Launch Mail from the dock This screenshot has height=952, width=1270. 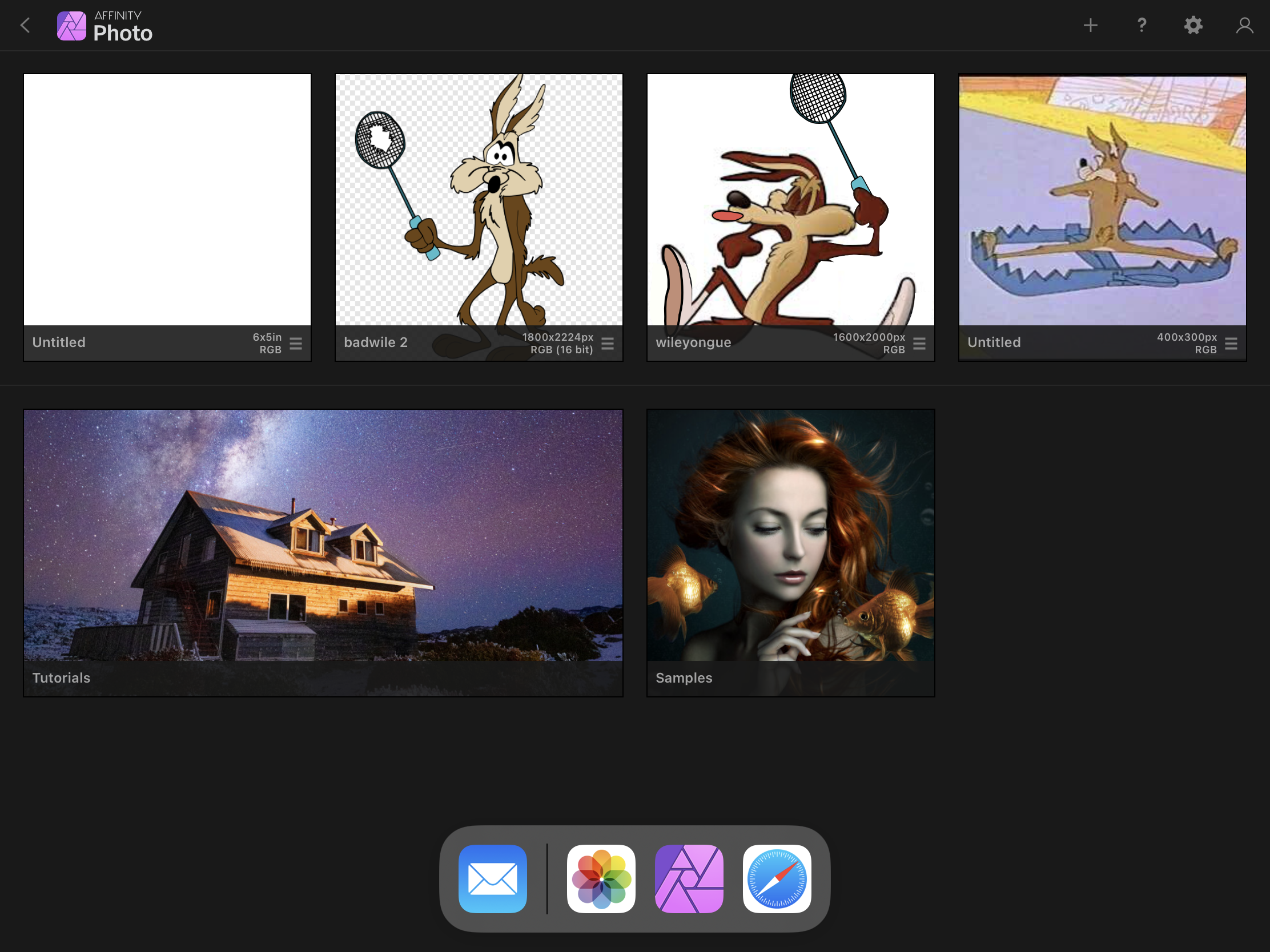493,878
